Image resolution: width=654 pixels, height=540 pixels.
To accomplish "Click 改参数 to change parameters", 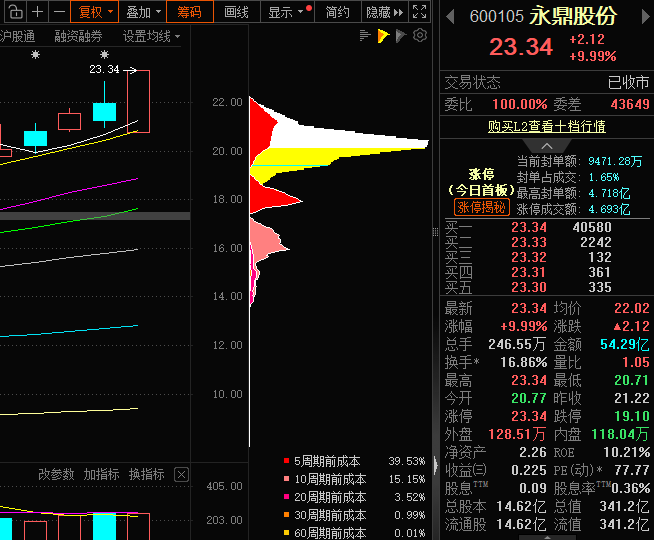I will (x=56, y=474).
